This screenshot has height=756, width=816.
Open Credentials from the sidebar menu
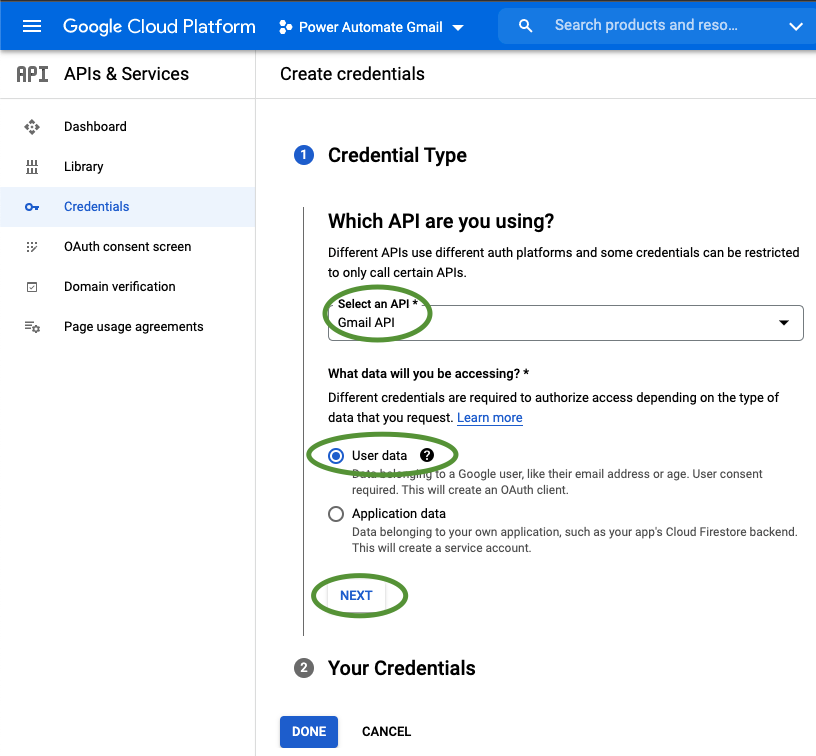click(96, 206)
